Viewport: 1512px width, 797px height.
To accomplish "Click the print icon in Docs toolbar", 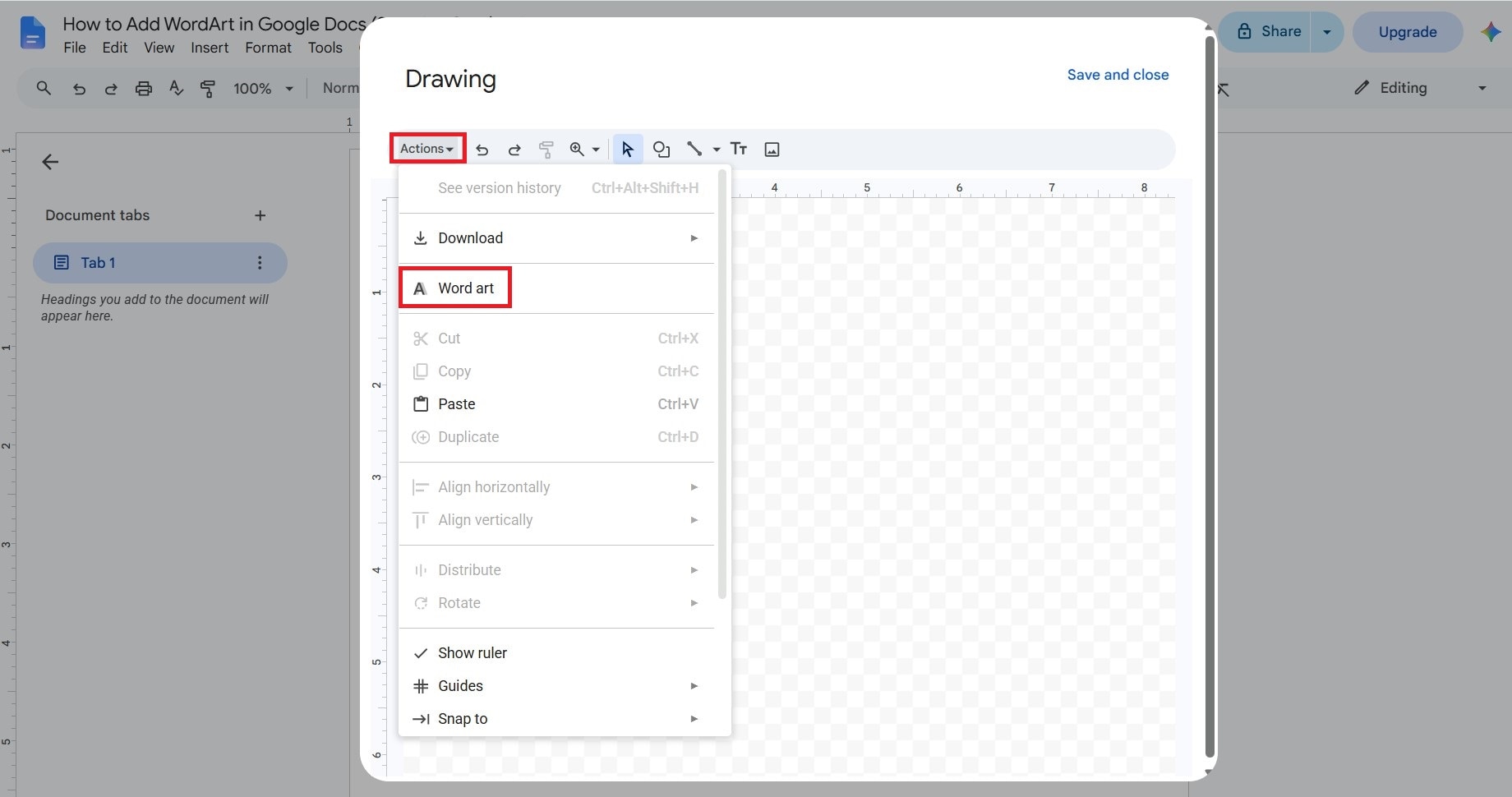I will (144, 88).
